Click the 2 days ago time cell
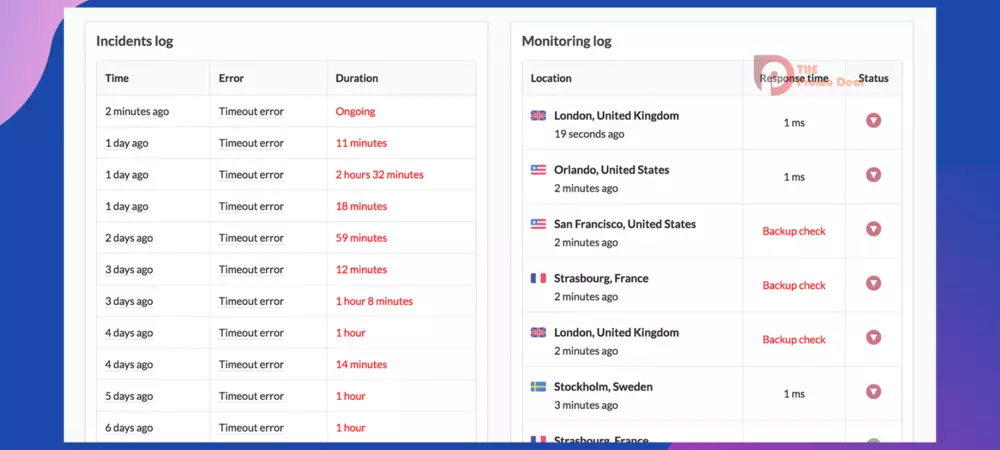This screenshot has width=1000, height=450. 129,238
